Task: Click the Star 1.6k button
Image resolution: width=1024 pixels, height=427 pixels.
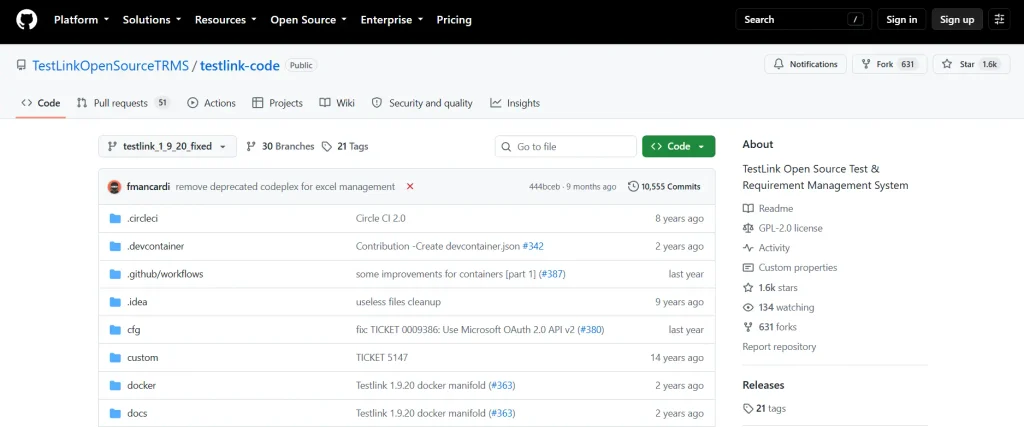Action: (970, 64)
